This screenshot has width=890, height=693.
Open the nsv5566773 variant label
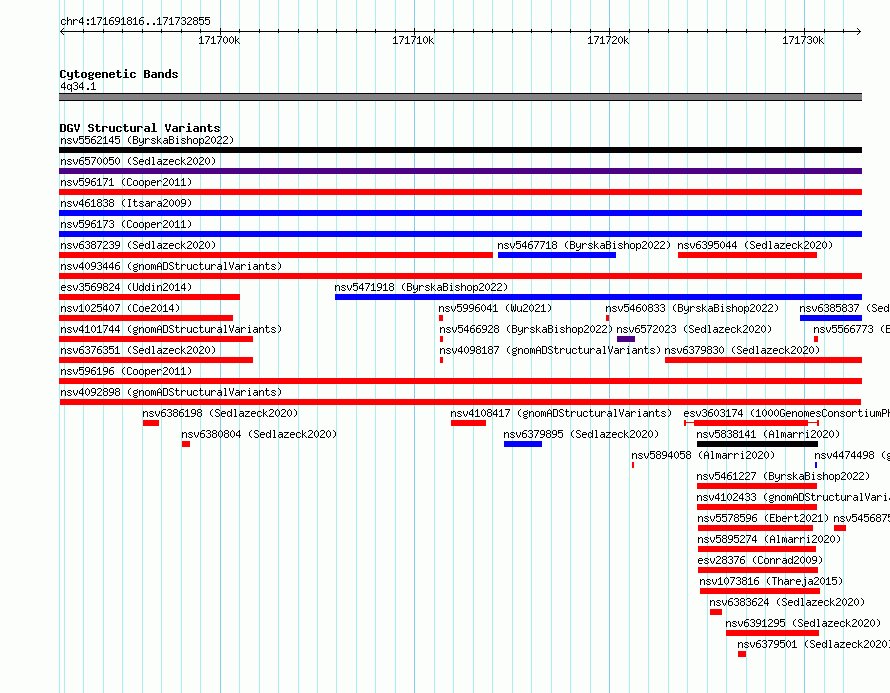[x=851, y=329]
